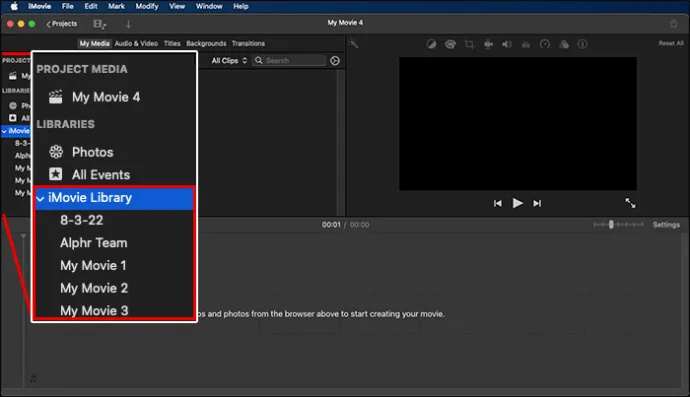
Task: Open the Color Correction adjustment
Action: 450,44
